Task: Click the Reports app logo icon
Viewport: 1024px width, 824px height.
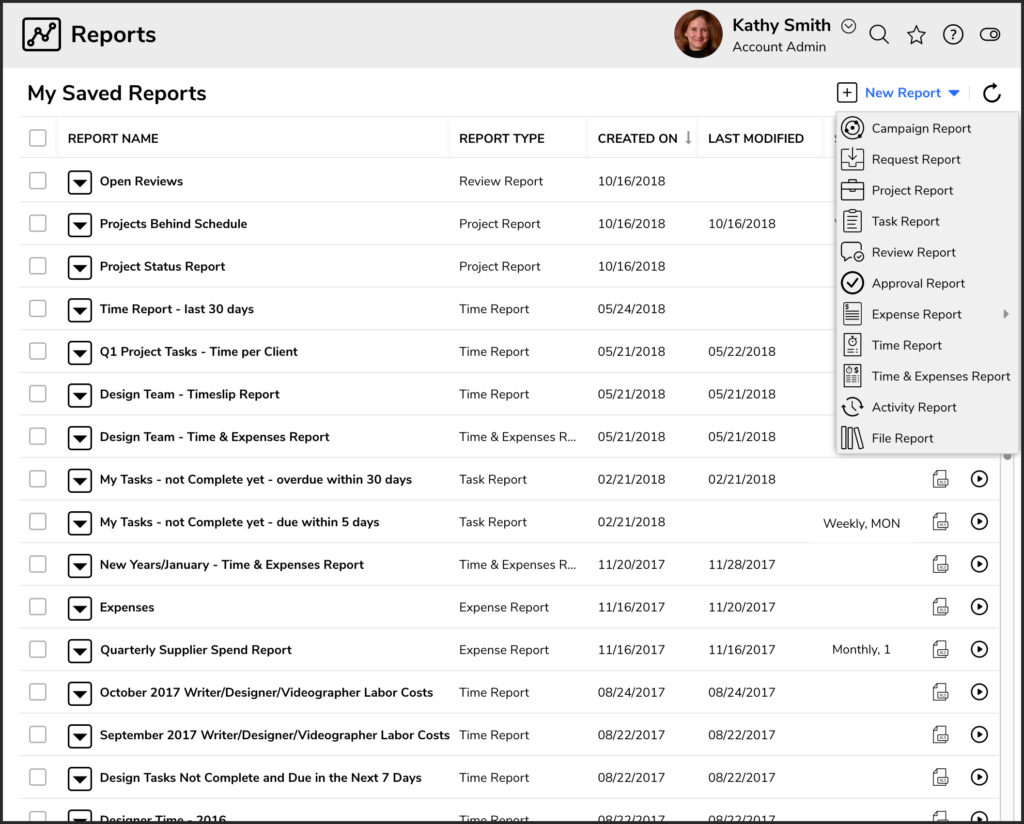Action: (40, 33)
